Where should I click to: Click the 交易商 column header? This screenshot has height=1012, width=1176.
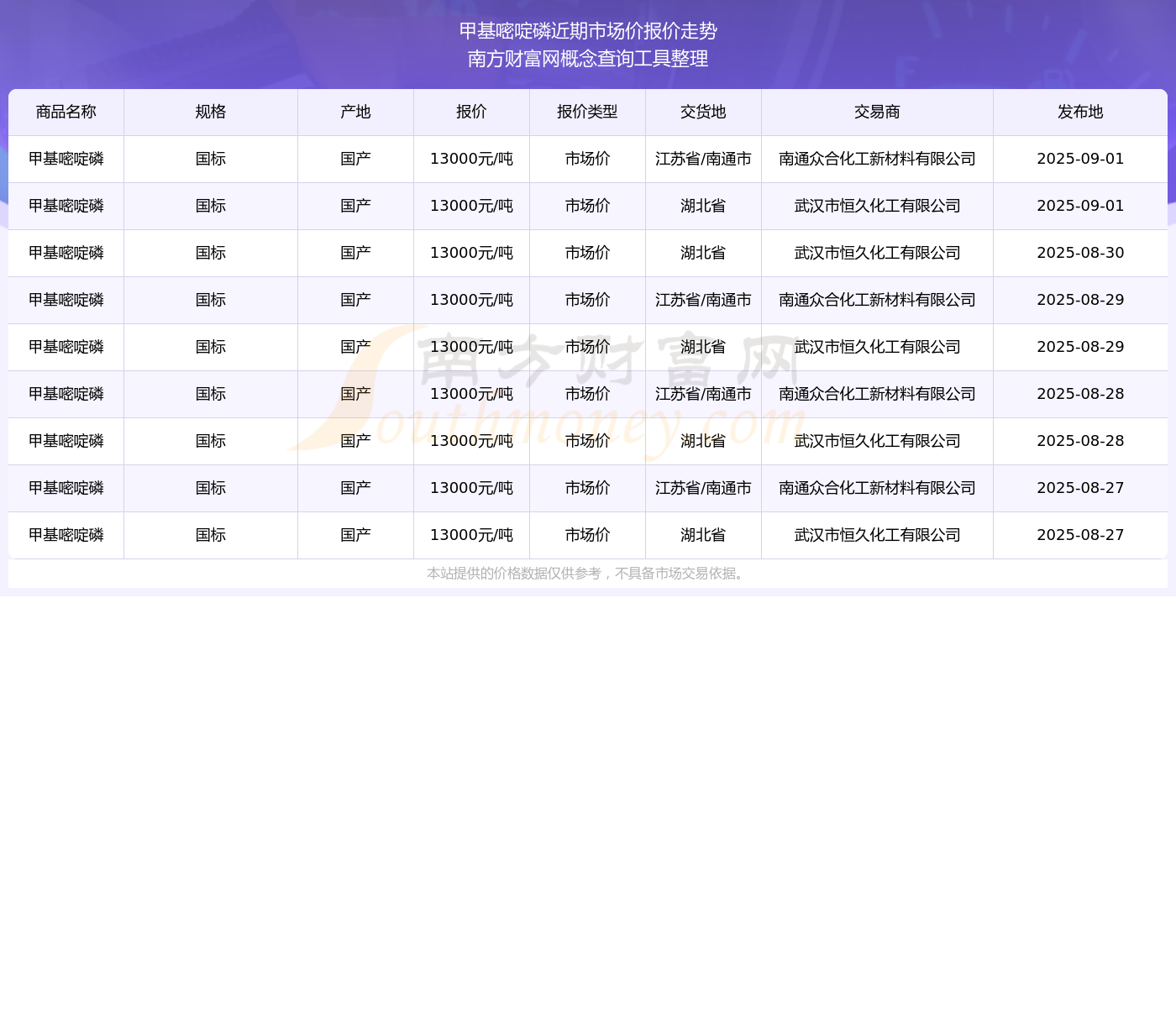[877, 112]
